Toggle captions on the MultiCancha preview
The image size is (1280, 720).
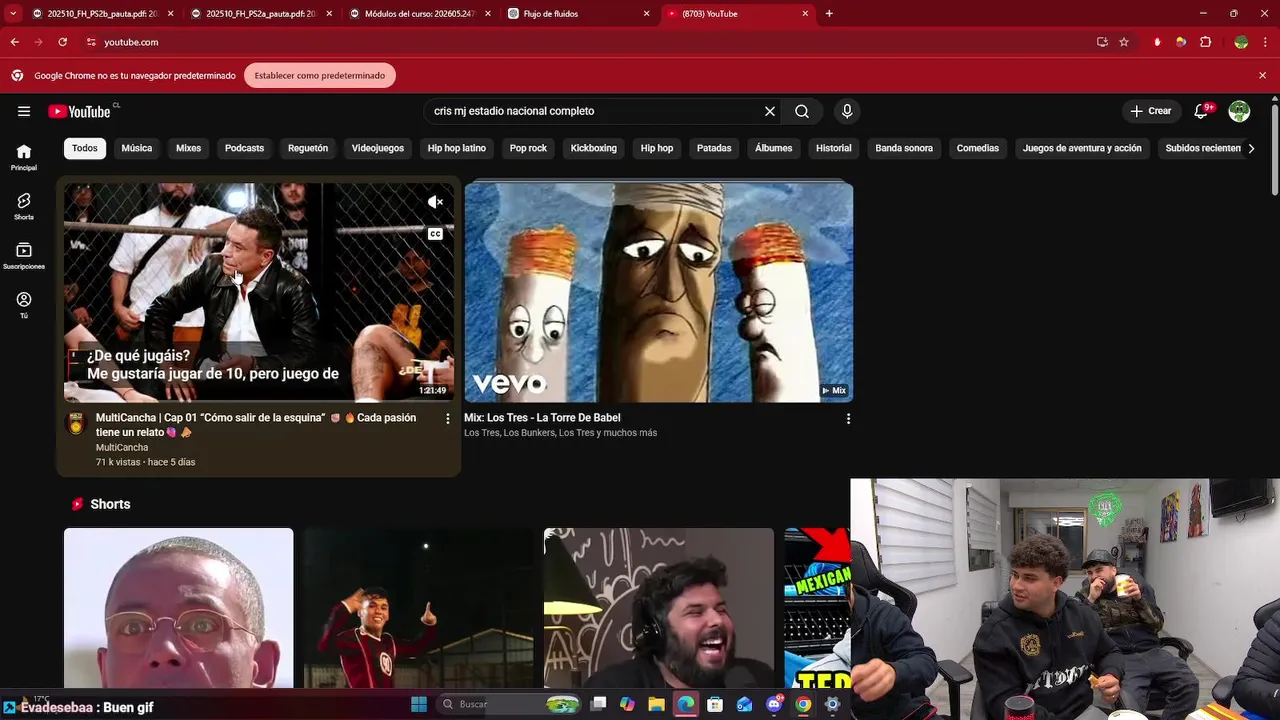point(435,234)
